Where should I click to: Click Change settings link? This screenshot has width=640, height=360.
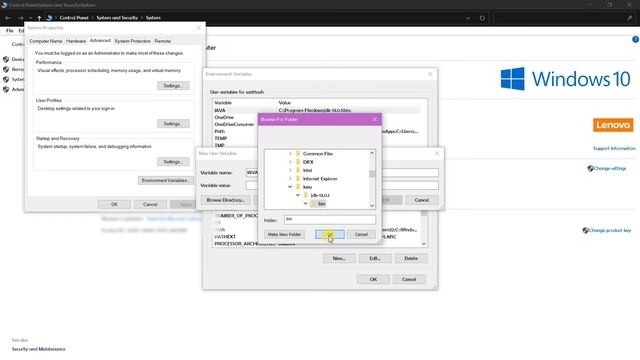point(609,168)
